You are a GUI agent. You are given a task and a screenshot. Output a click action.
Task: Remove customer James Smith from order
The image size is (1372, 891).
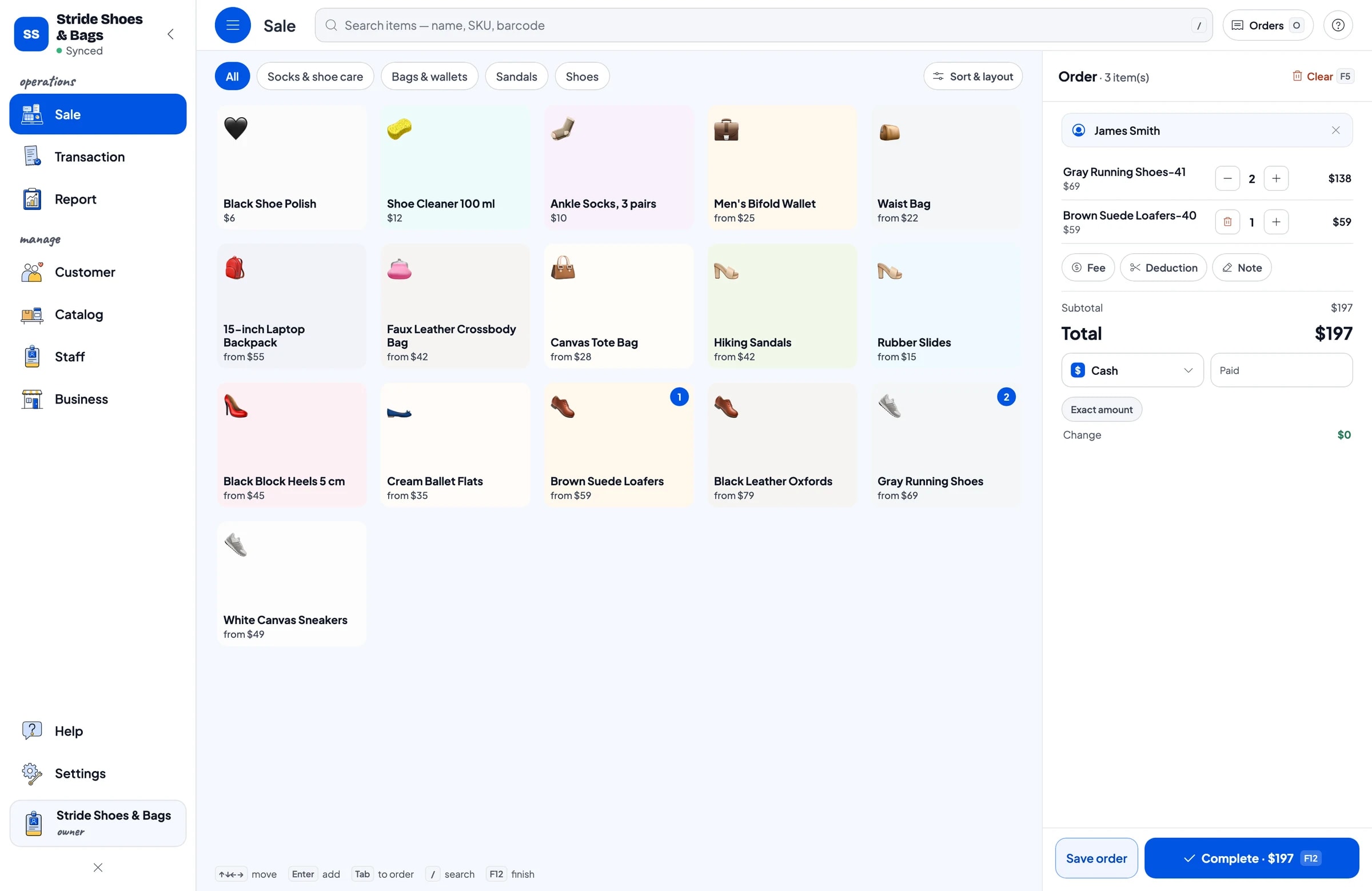pos(1335,130)
